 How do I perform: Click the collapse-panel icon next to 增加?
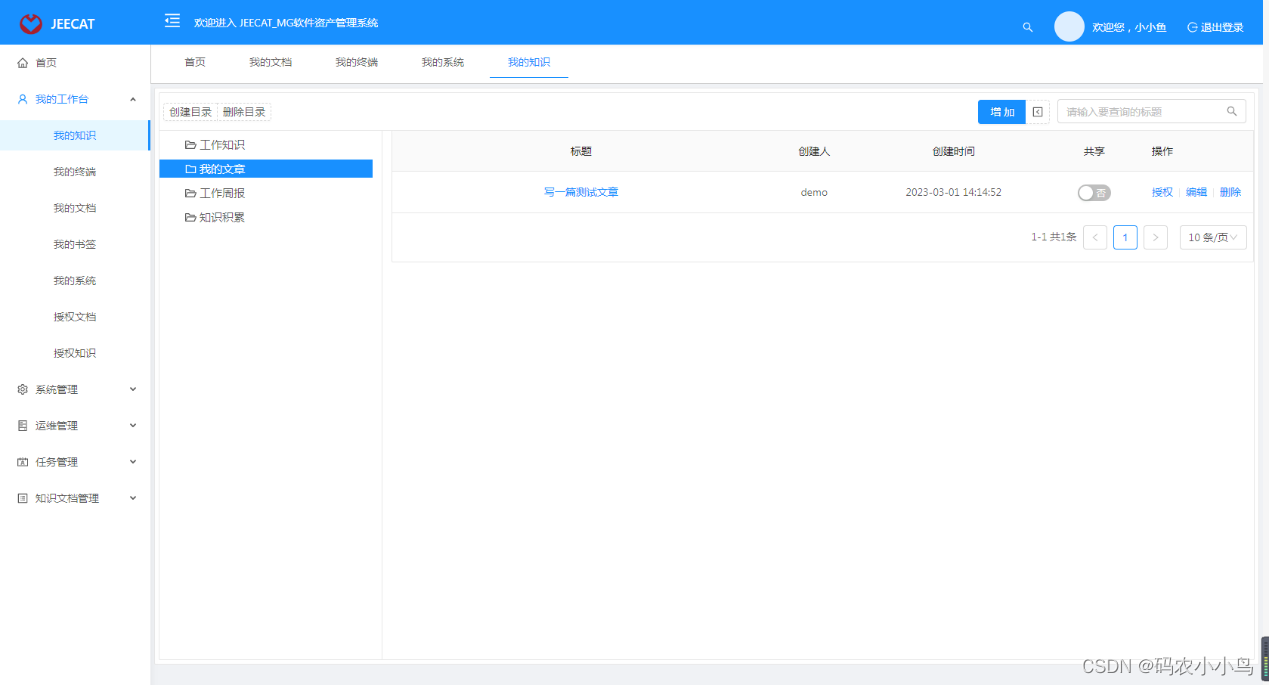1038,112
